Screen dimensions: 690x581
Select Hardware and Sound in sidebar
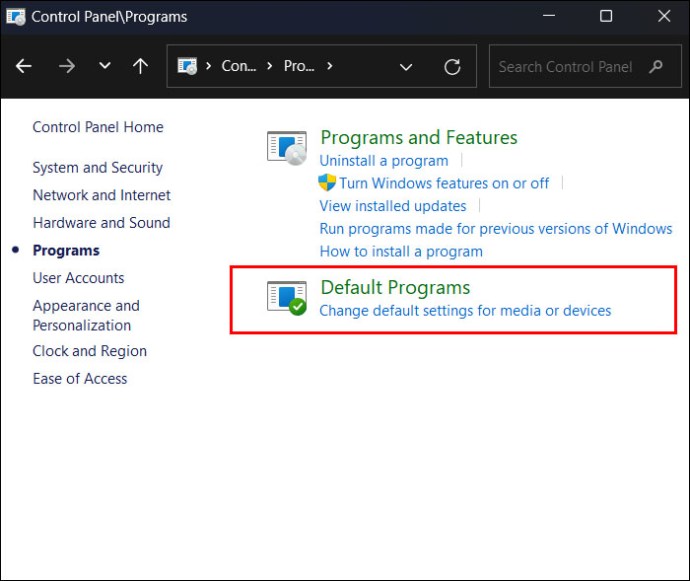click(101, 223)
